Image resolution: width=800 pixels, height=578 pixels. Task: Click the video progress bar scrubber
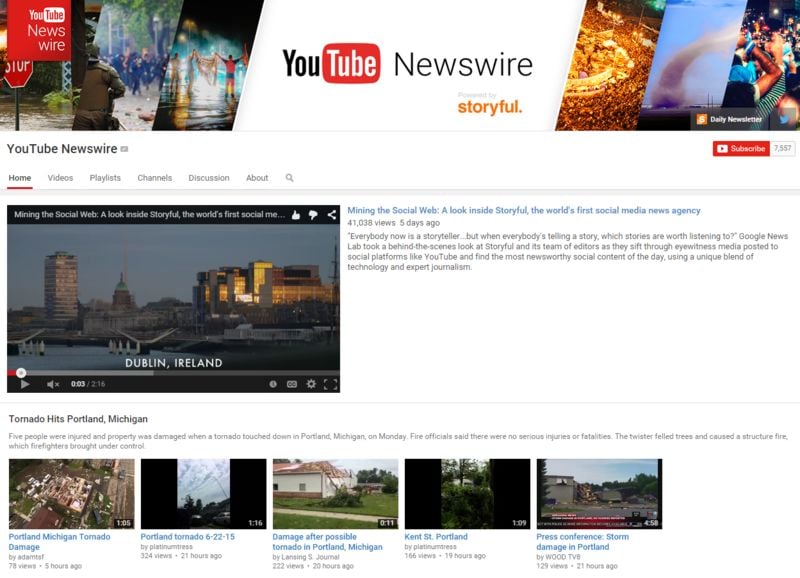pyautogui.click(x=21, y=373)
